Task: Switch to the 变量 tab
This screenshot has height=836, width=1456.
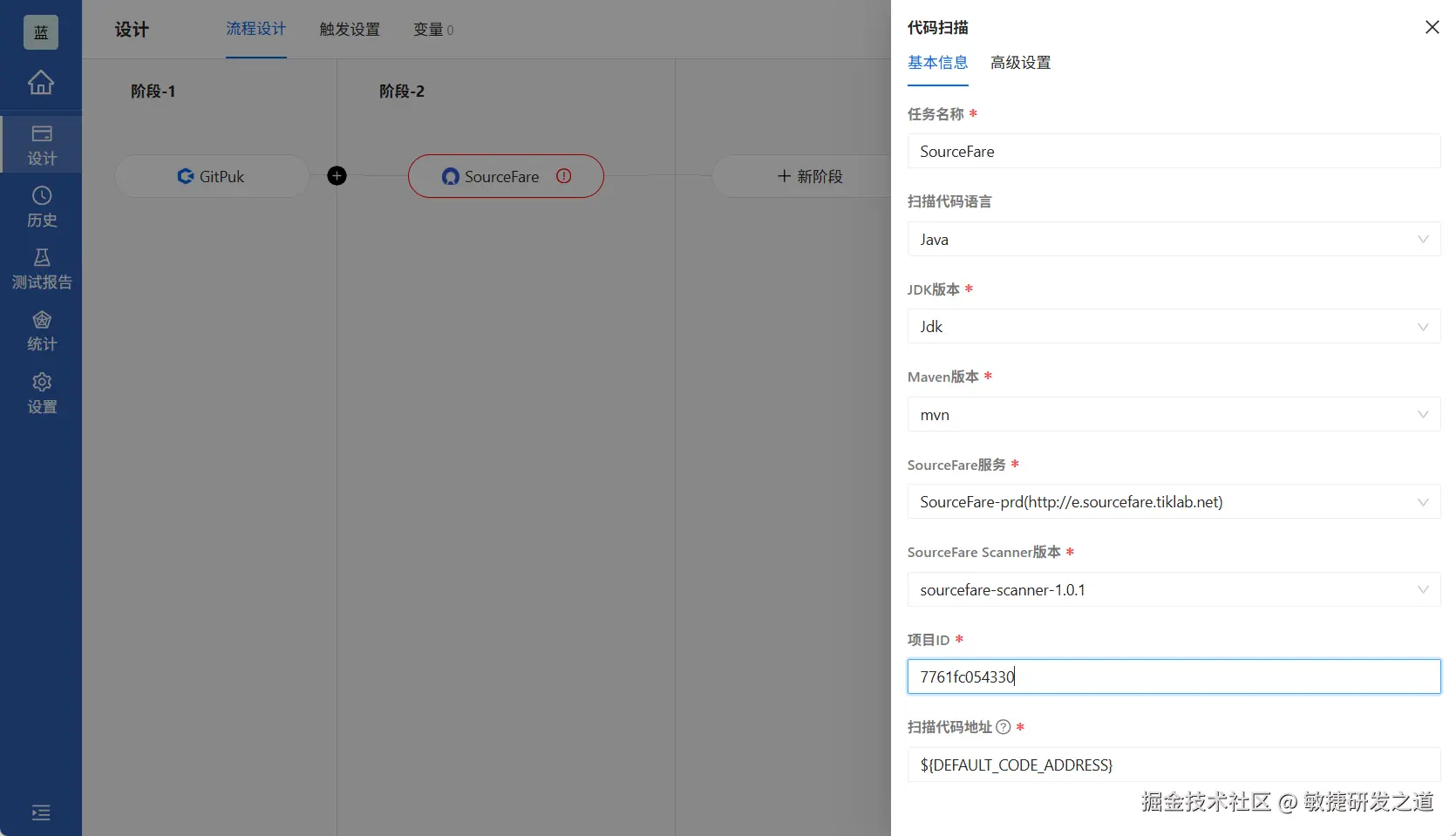Action: (433, 30)
